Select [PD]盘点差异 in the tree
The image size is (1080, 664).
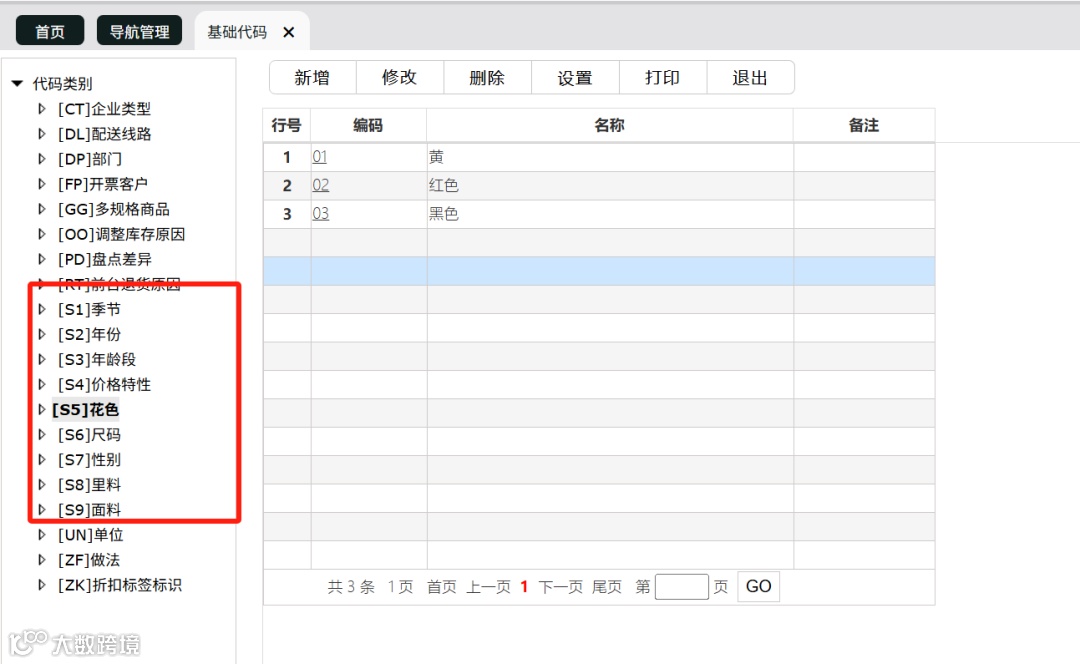point(105,259)
